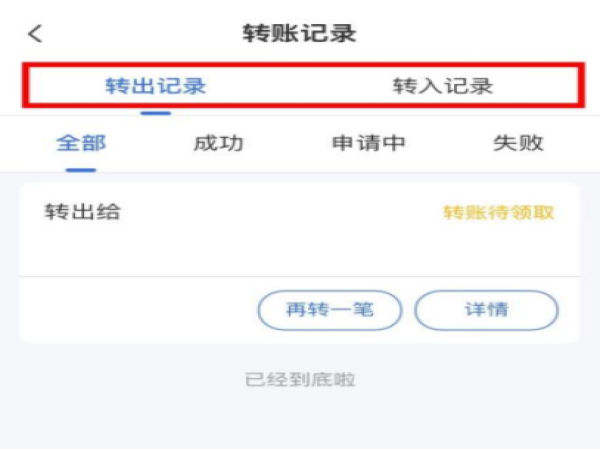Click the 已经到底啦 footer text
Screen dimensions: 600x450
coord(300,380)
